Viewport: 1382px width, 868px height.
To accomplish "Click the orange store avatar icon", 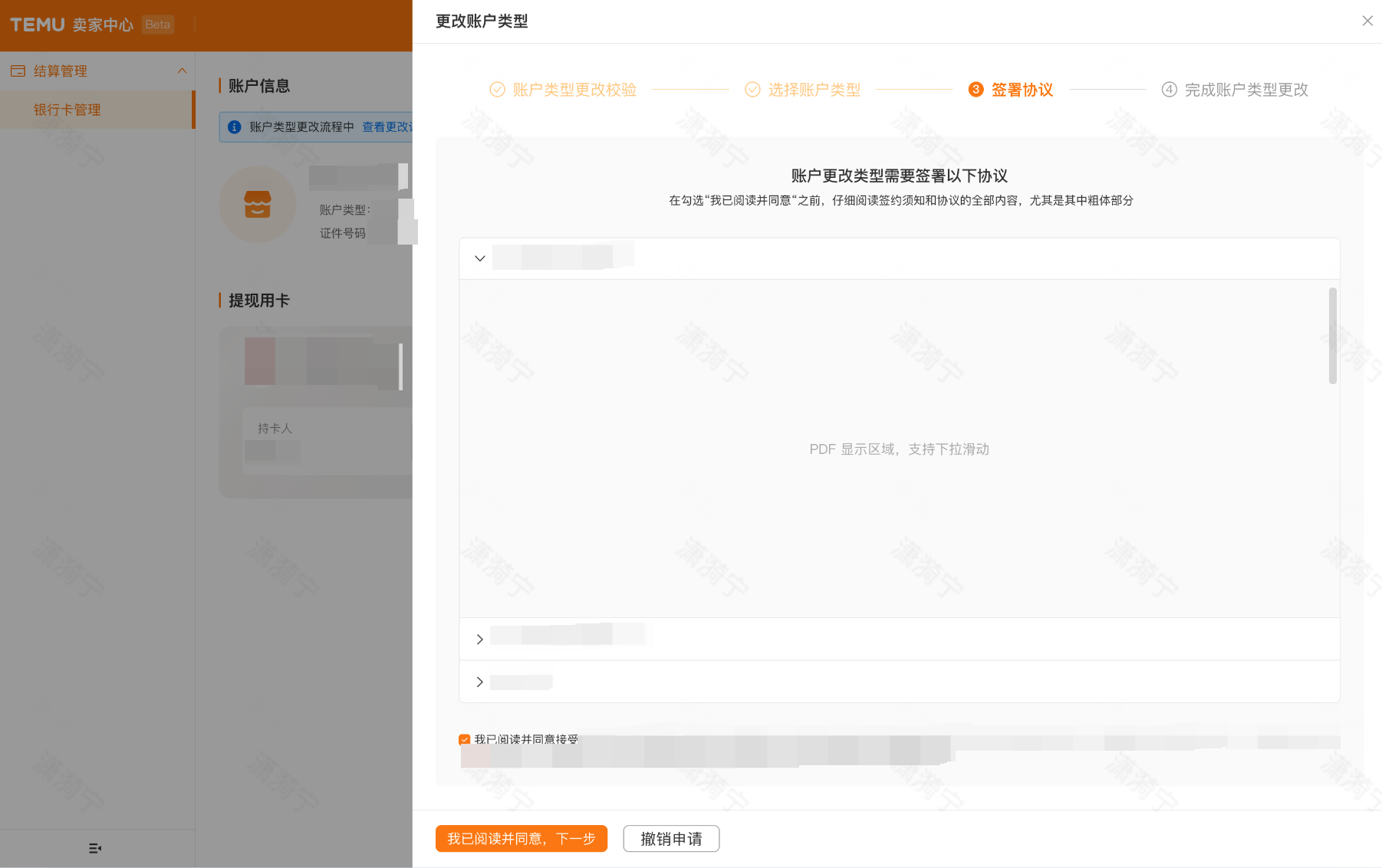I will (x=257, y=205).
